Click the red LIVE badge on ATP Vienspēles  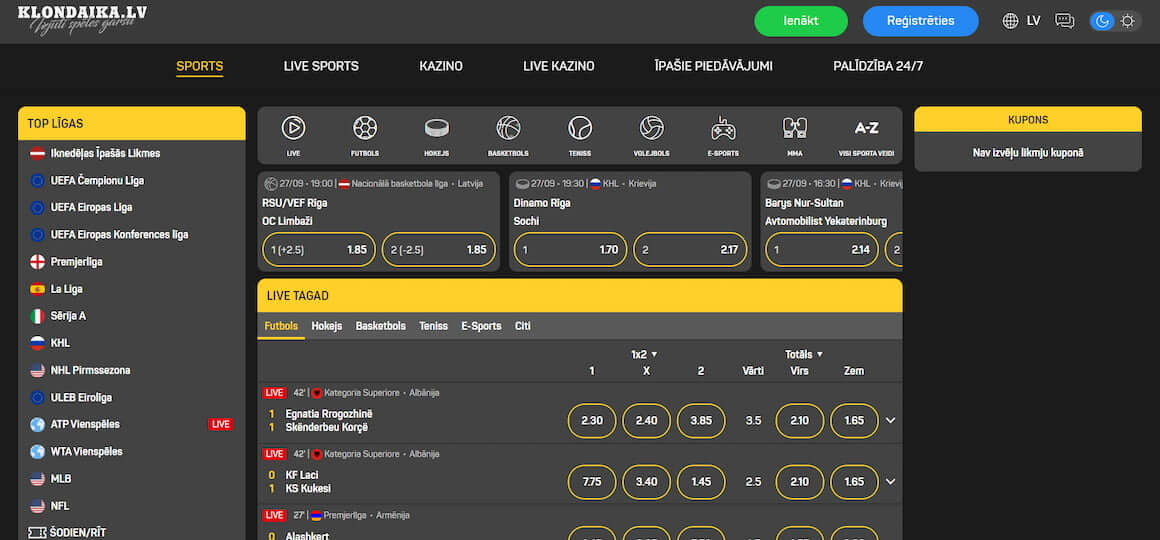220,425
